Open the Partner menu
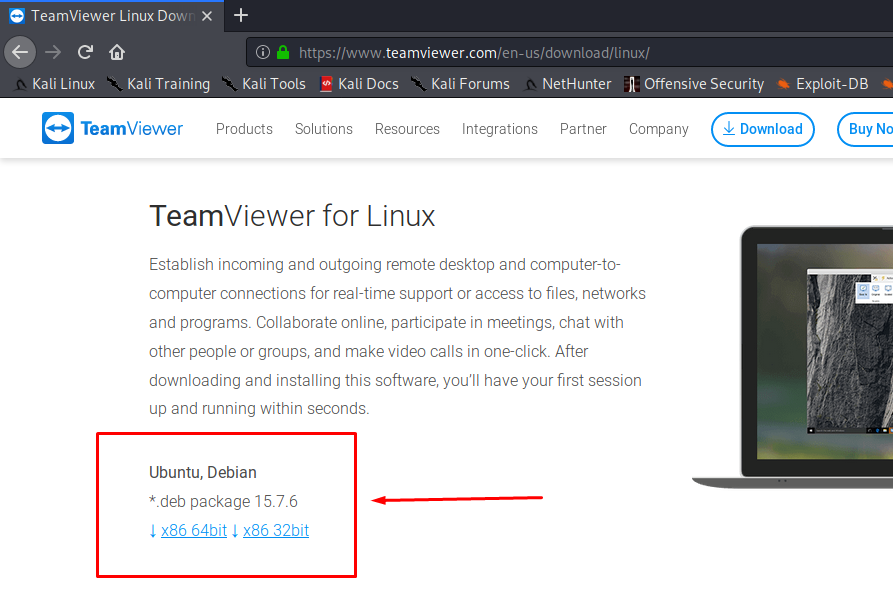 point(583,129)
